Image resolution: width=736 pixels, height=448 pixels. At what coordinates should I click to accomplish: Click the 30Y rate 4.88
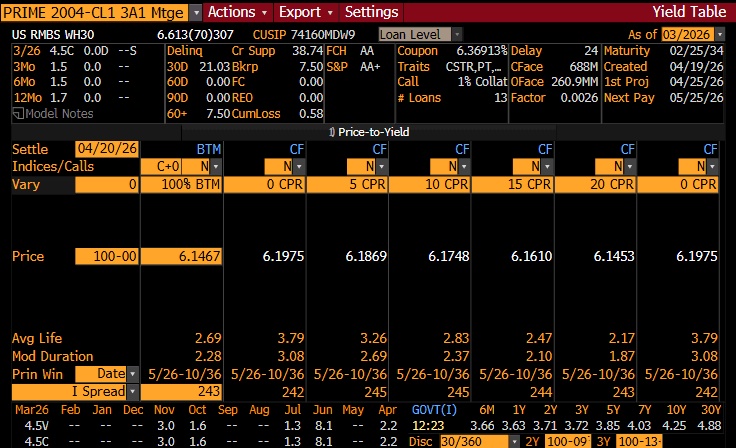click(709, 426)
